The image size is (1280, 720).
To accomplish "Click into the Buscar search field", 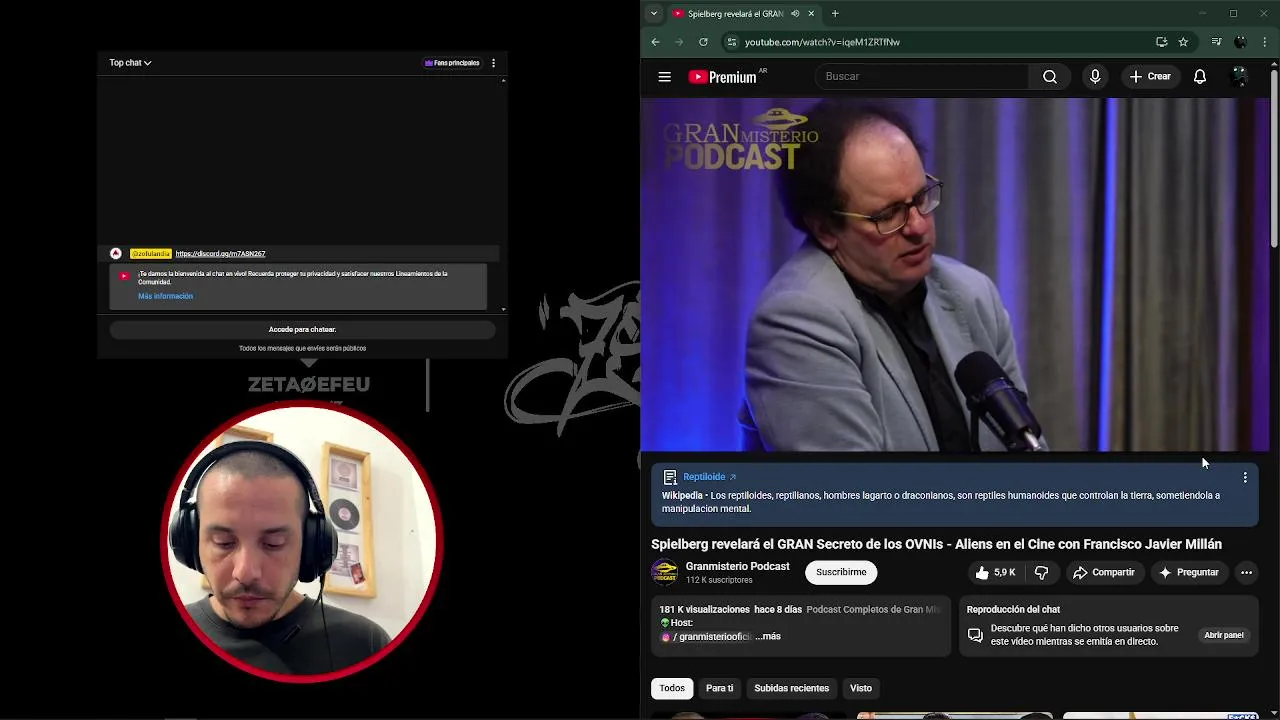I will (921, 76).
